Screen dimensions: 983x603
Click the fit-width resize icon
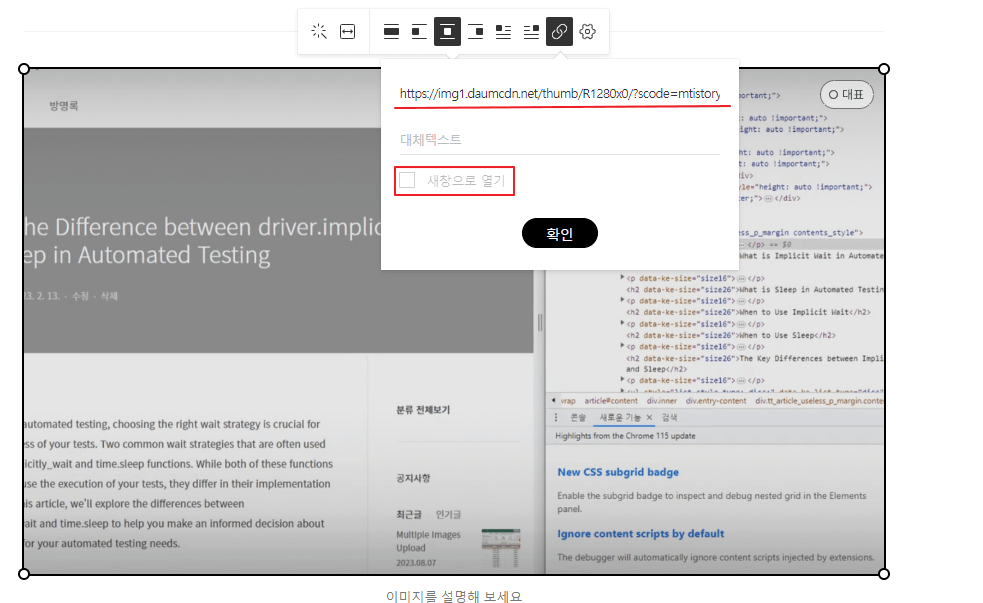[x=347, y=31]
